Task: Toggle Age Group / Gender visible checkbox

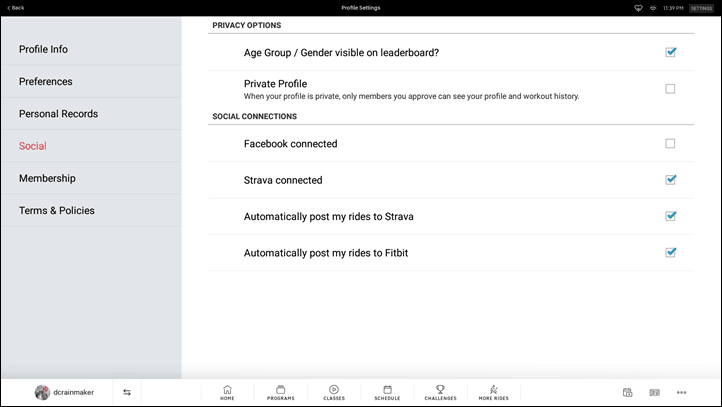Action: (x=670, y=52)
